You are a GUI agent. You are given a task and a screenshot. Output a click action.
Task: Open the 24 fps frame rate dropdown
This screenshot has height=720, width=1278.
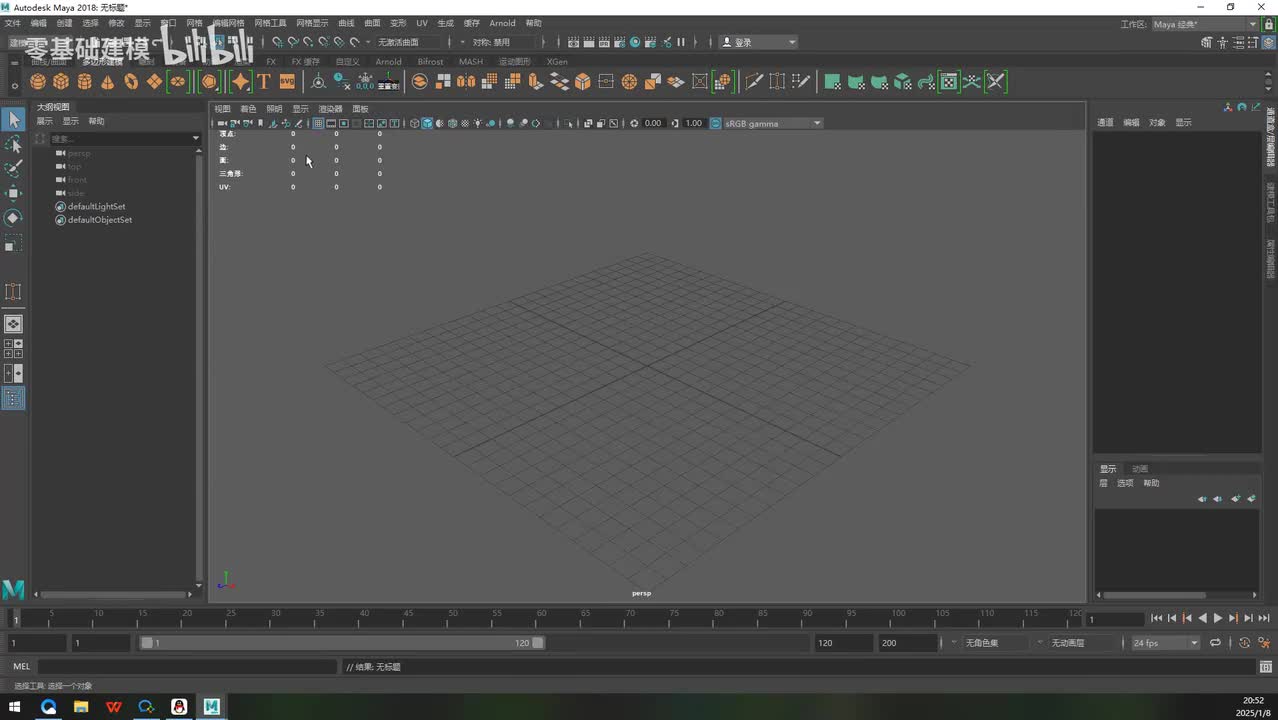pos(1165,643)
